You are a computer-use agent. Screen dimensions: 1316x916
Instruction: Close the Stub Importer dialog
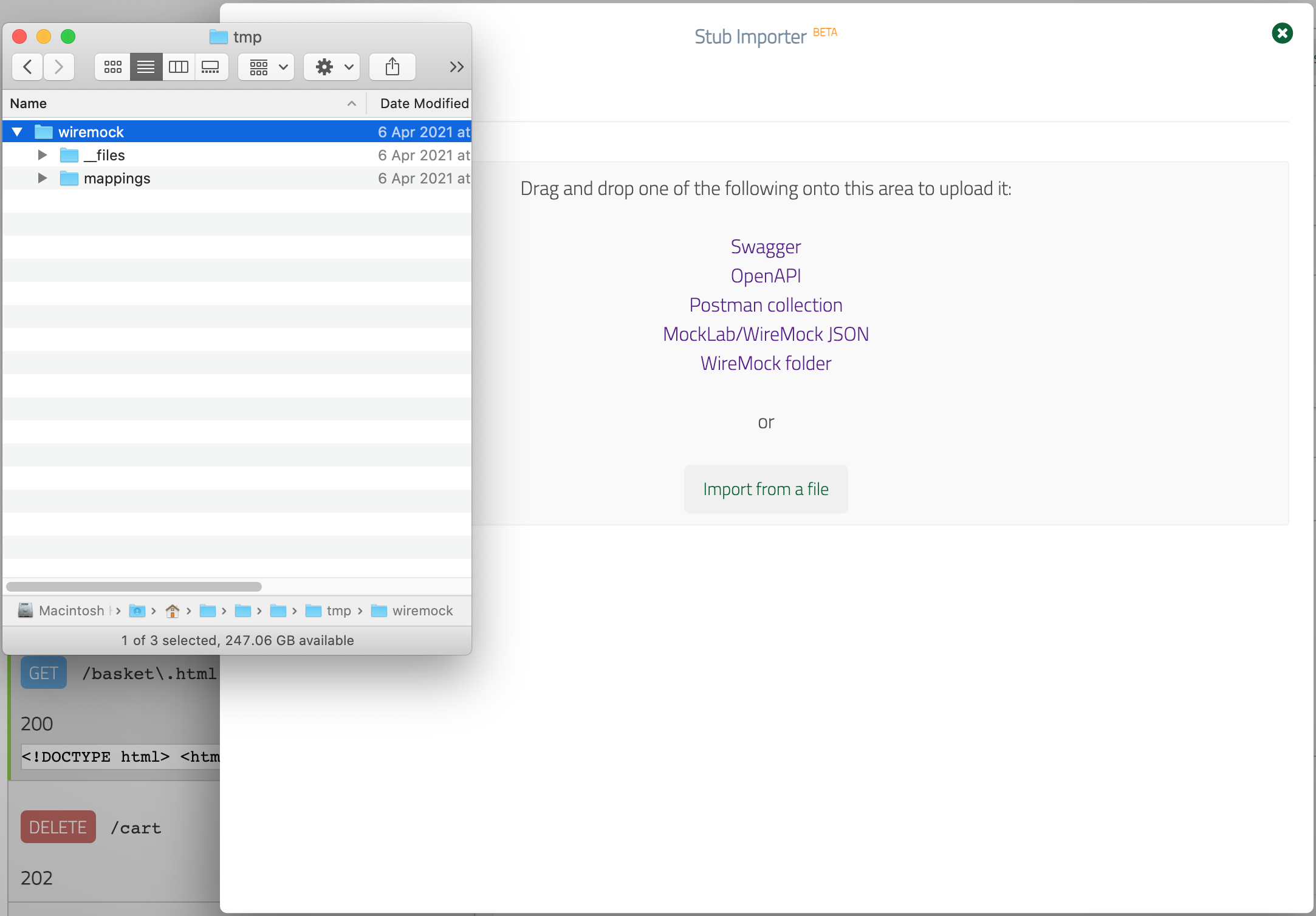(x=1282, y=33)
